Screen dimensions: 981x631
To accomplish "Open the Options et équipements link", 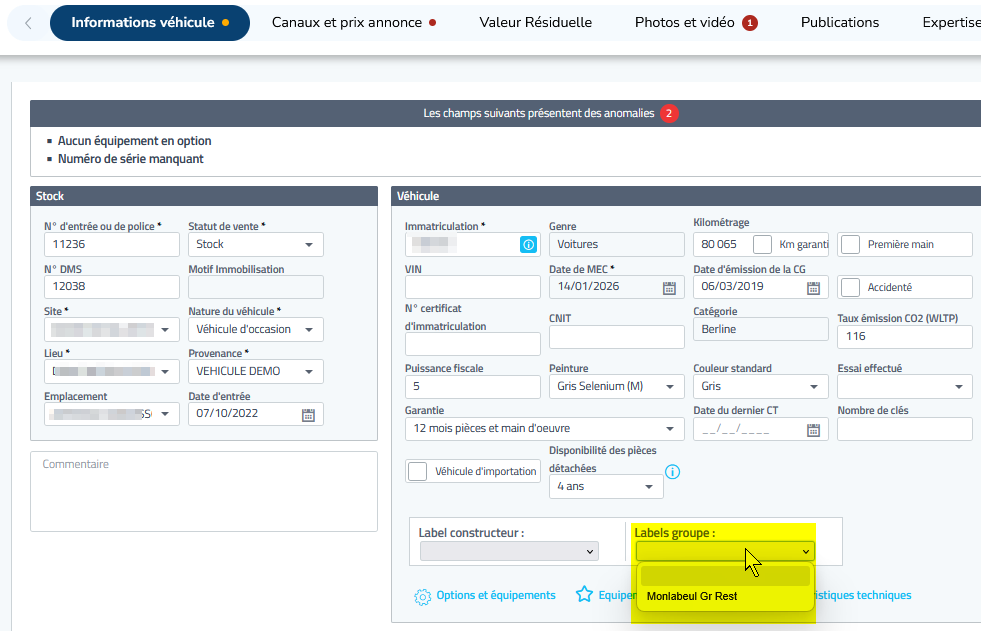I will (x=496, y=595).
